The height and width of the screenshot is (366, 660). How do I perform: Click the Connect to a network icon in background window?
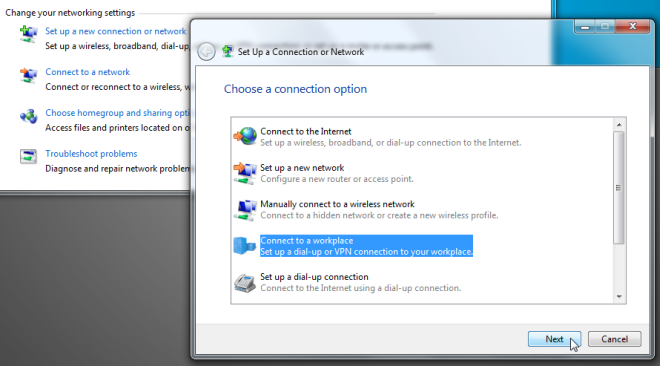(x=29, y=75)
